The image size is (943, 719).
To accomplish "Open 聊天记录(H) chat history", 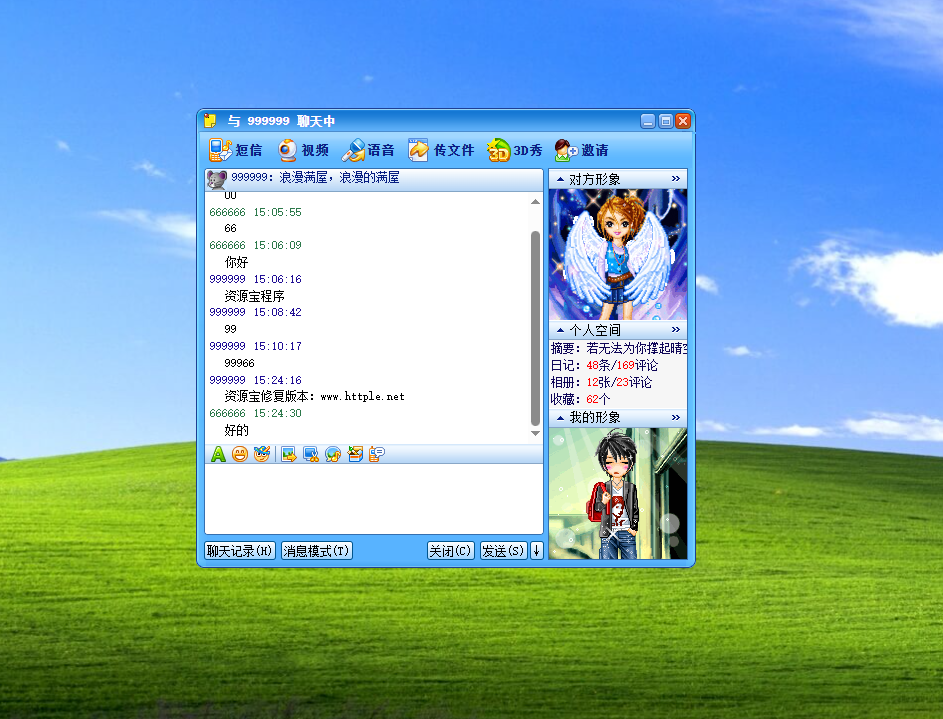I will pos(240,549).
